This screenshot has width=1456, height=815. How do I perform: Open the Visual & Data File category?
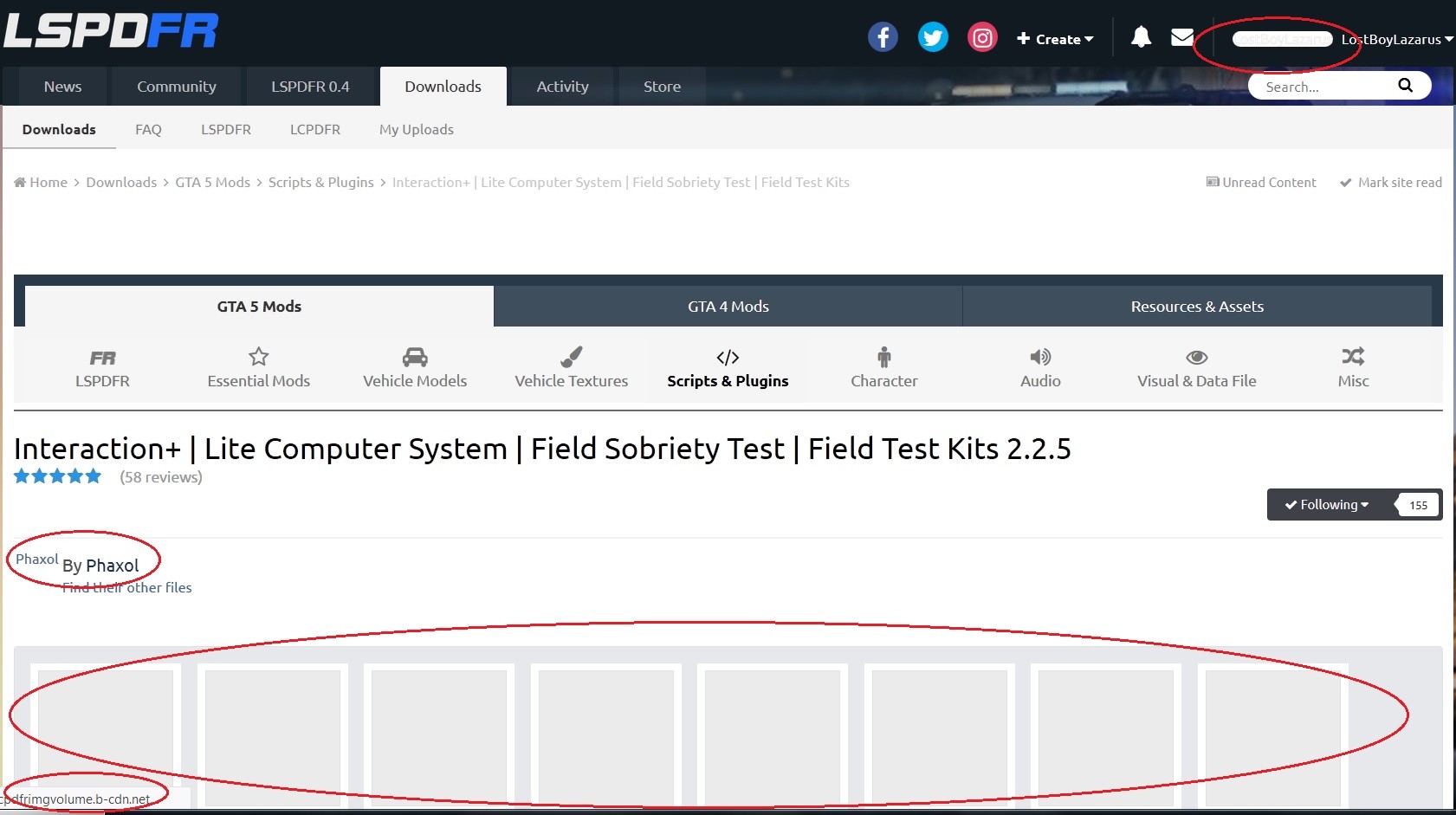coord(1196,368)
